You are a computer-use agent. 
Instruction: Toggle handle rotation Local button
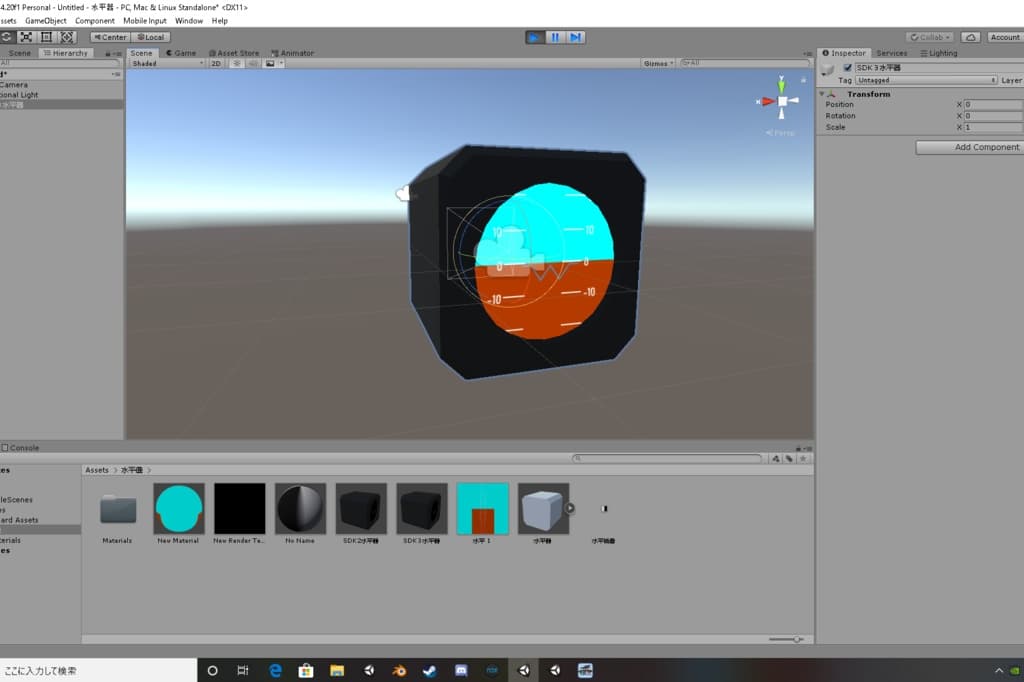(x=151, y=37)
